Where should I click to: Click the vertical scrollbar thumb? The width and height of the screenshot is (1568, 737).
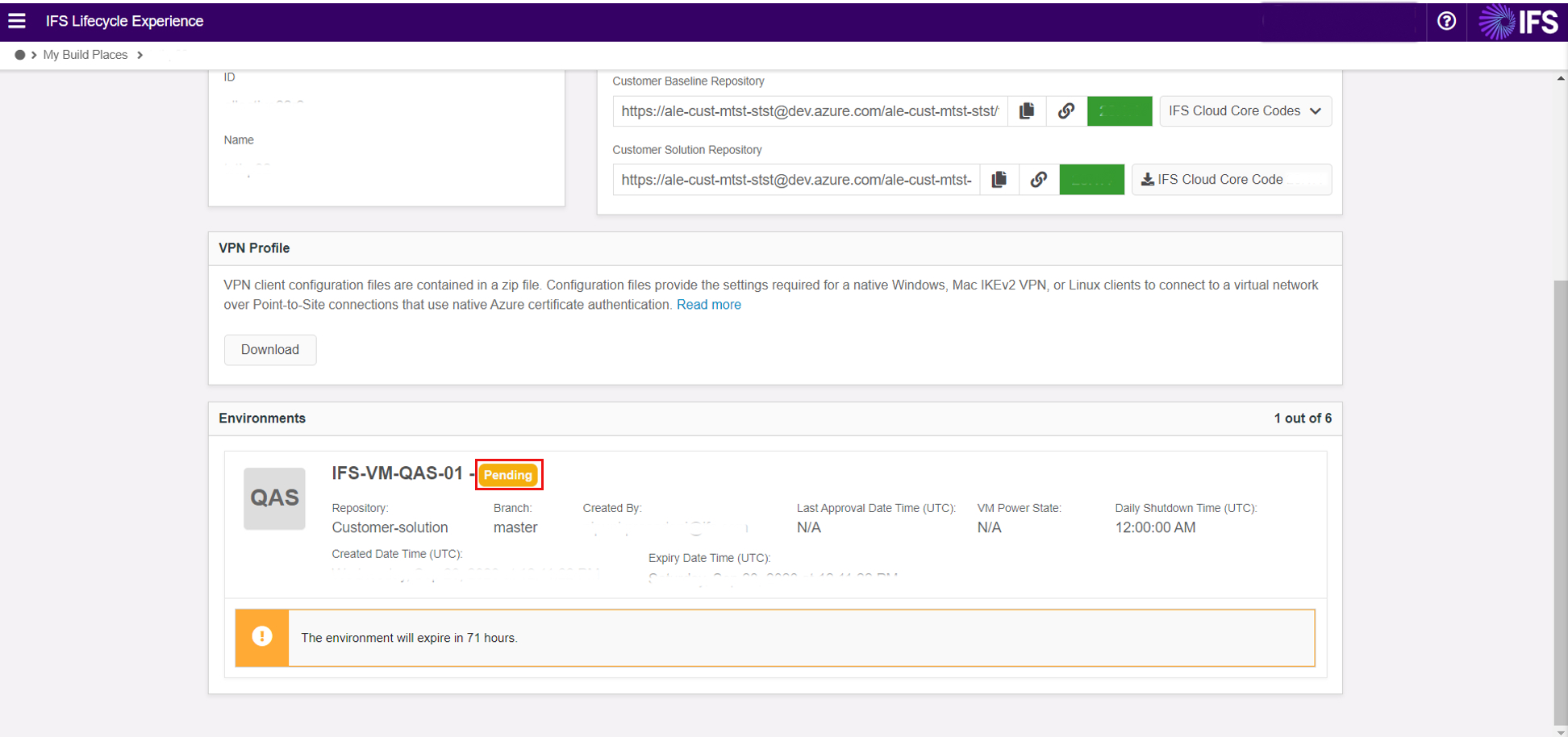pos(1561,502)
